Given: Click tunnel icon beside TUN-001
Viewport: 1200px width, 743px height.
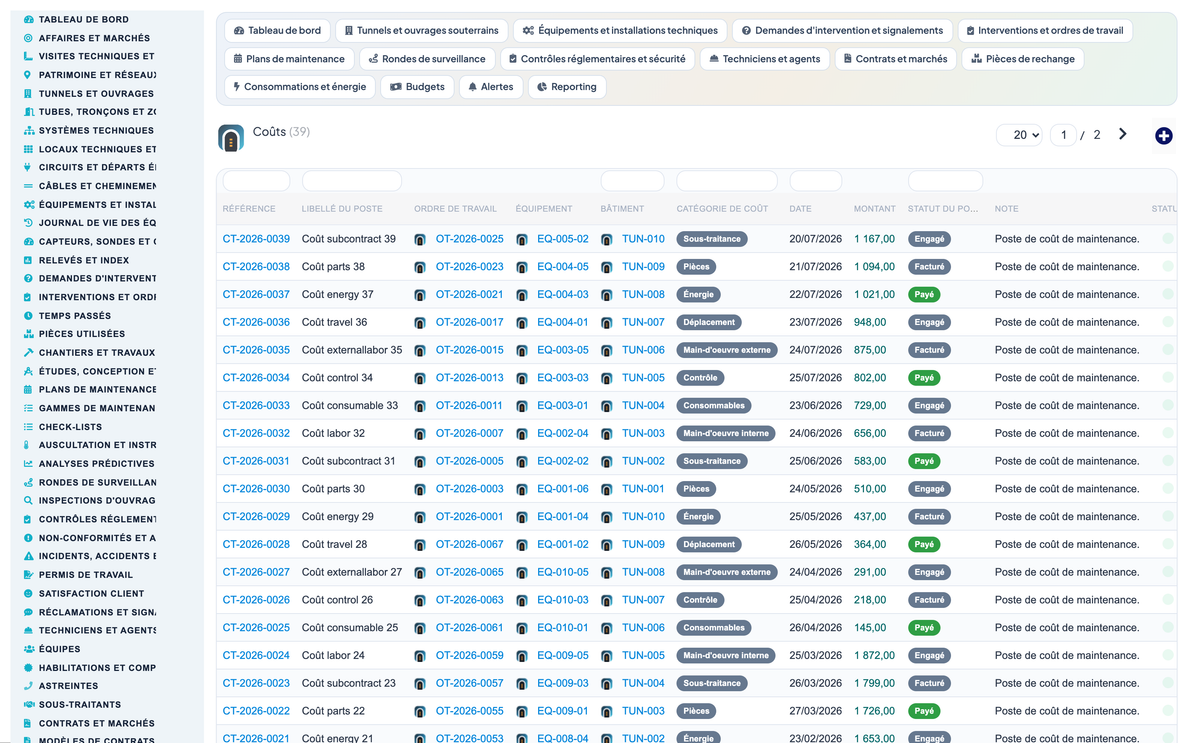Looking at the screenshot, I should coord(607,489).
